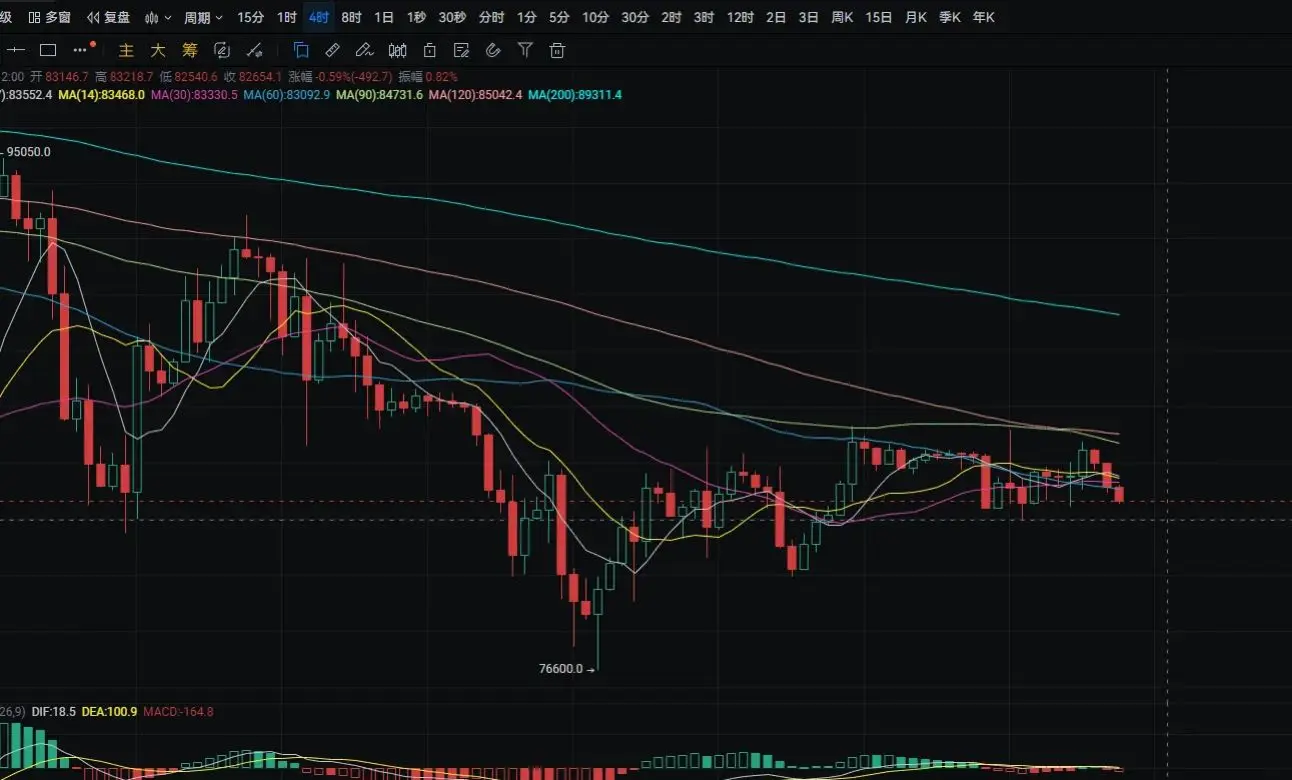This screenshot has width=1292, height=780.
Task: Toggle the 大 large-order indicator
Action: coord(157,50)
